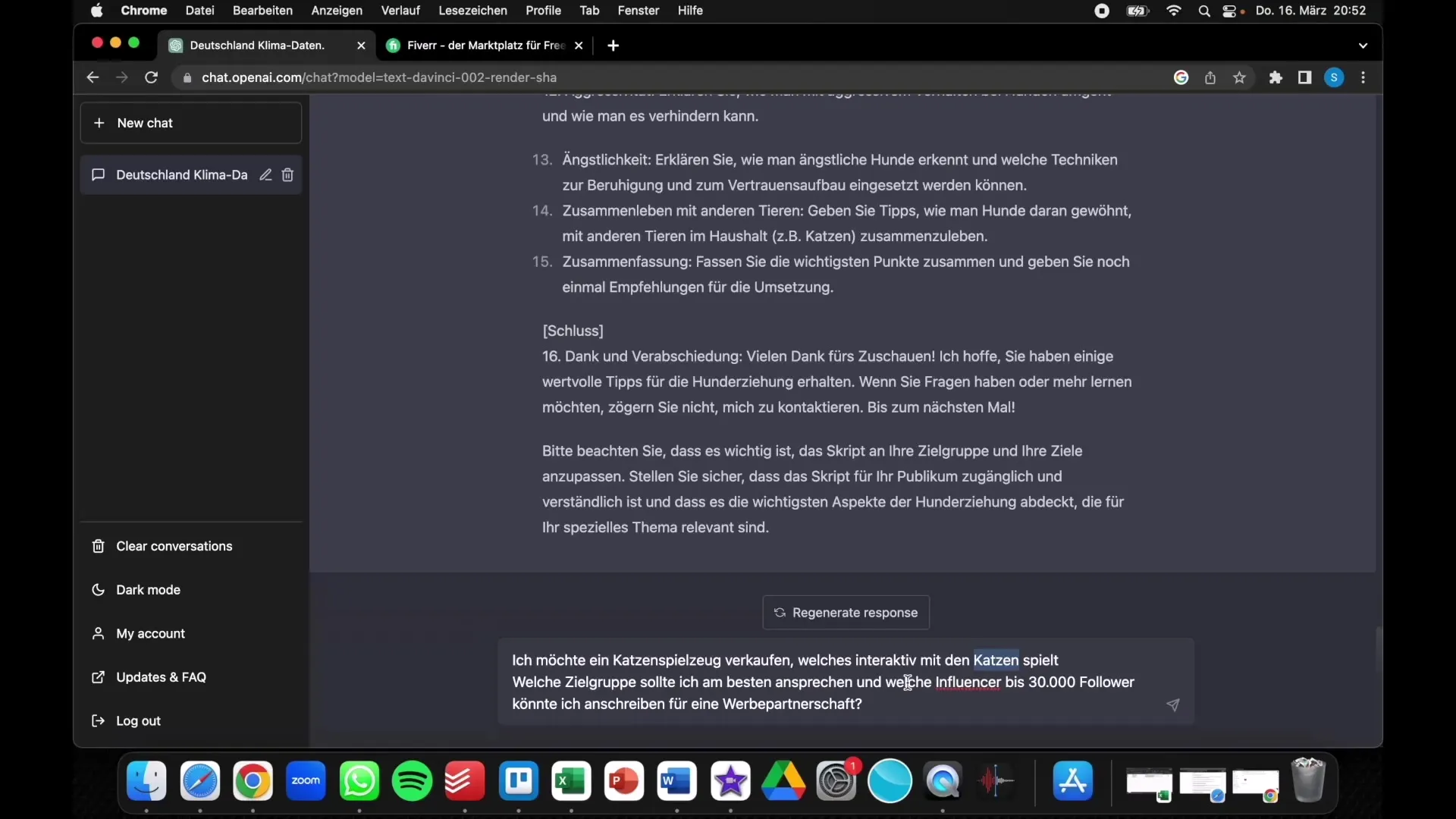Click the send message arrow icon
1456x819 pixels.
(x=1172, y=704)
